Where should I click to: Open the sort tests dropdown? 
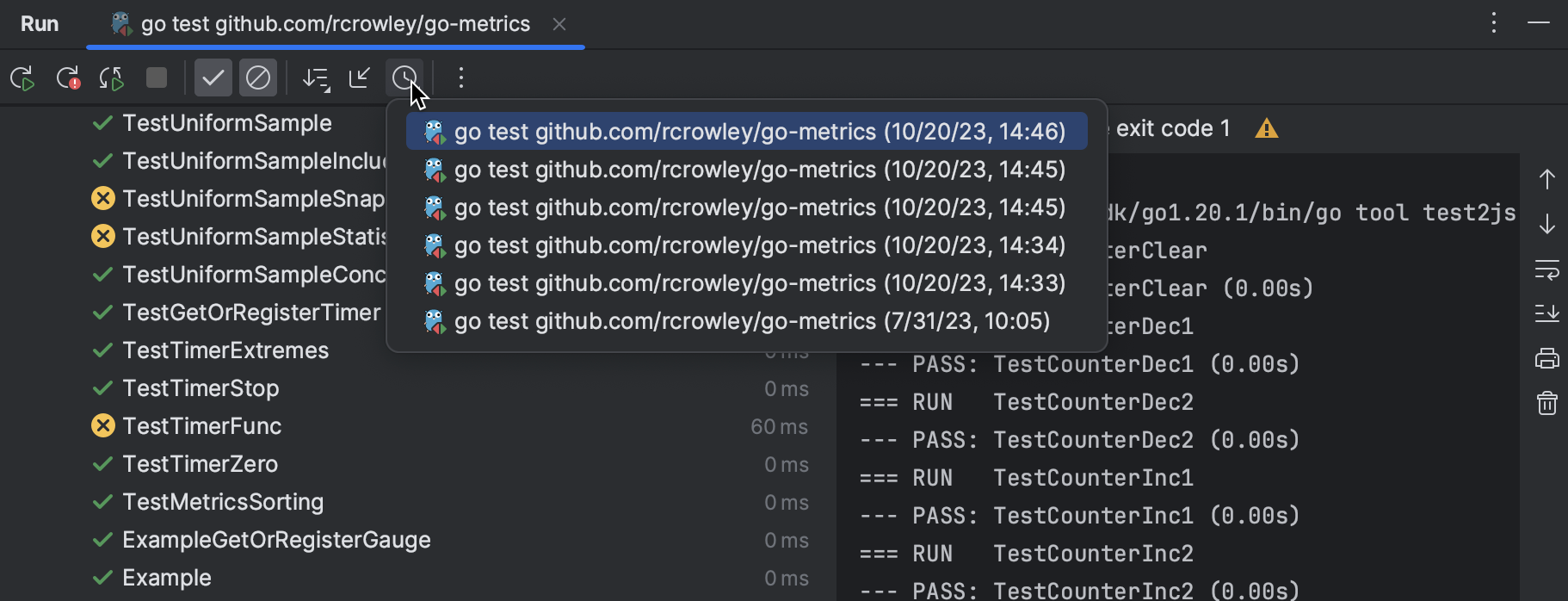[x=316, y=78]
